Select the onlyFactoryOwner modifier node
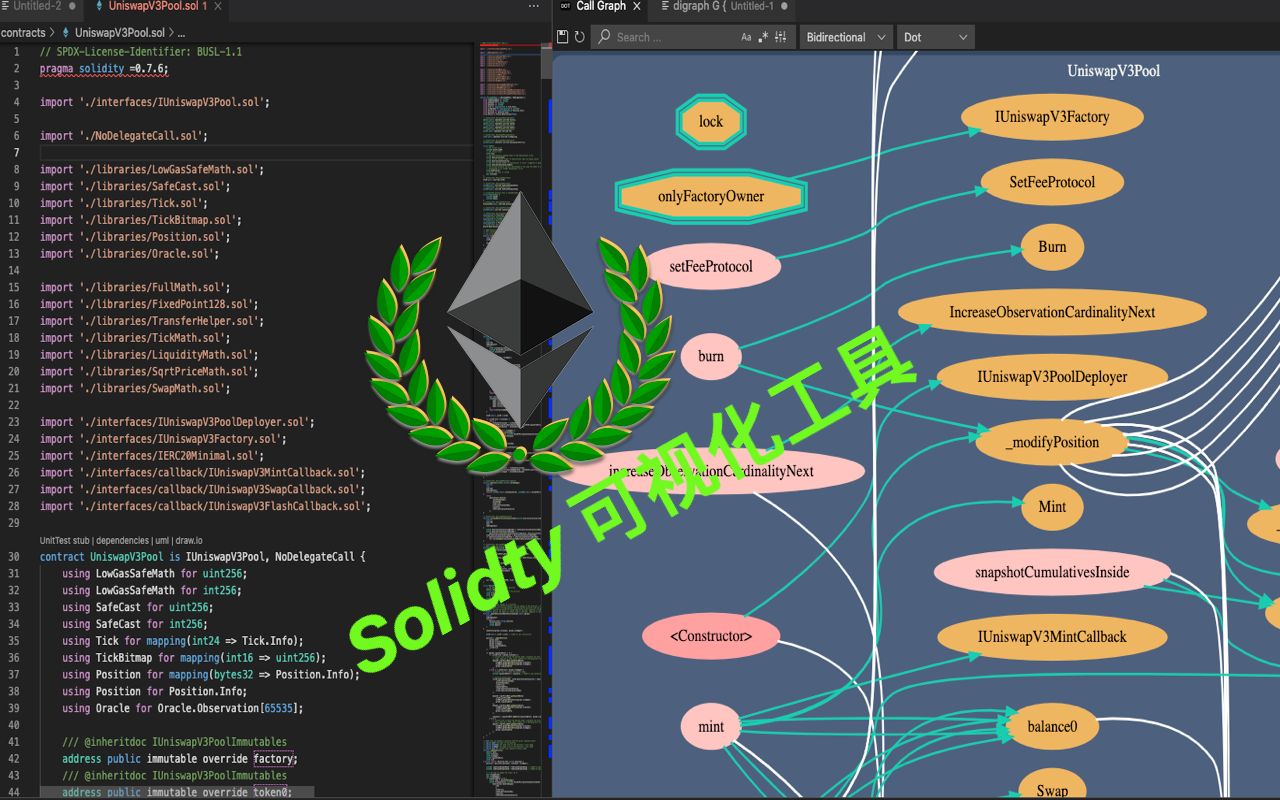Screen dimensions: 1280x800 711,196
